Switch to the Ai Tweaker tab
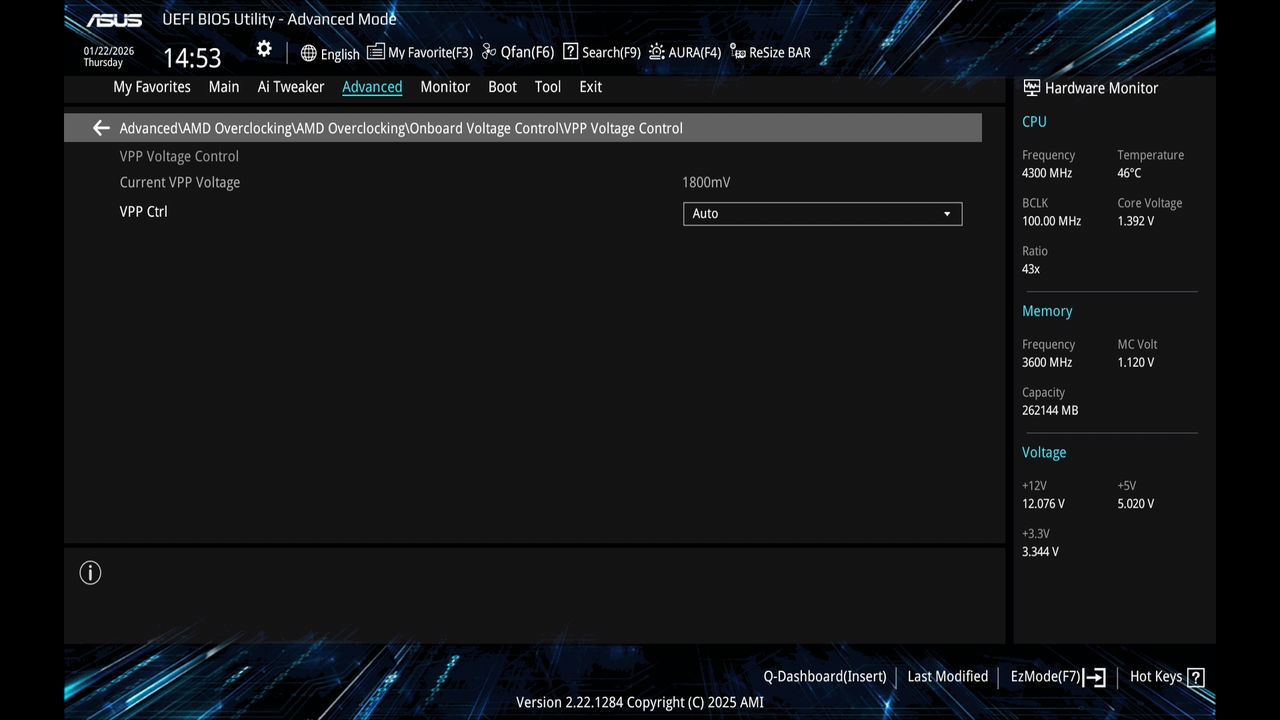 pyautogui.click(x=290, y=87)
